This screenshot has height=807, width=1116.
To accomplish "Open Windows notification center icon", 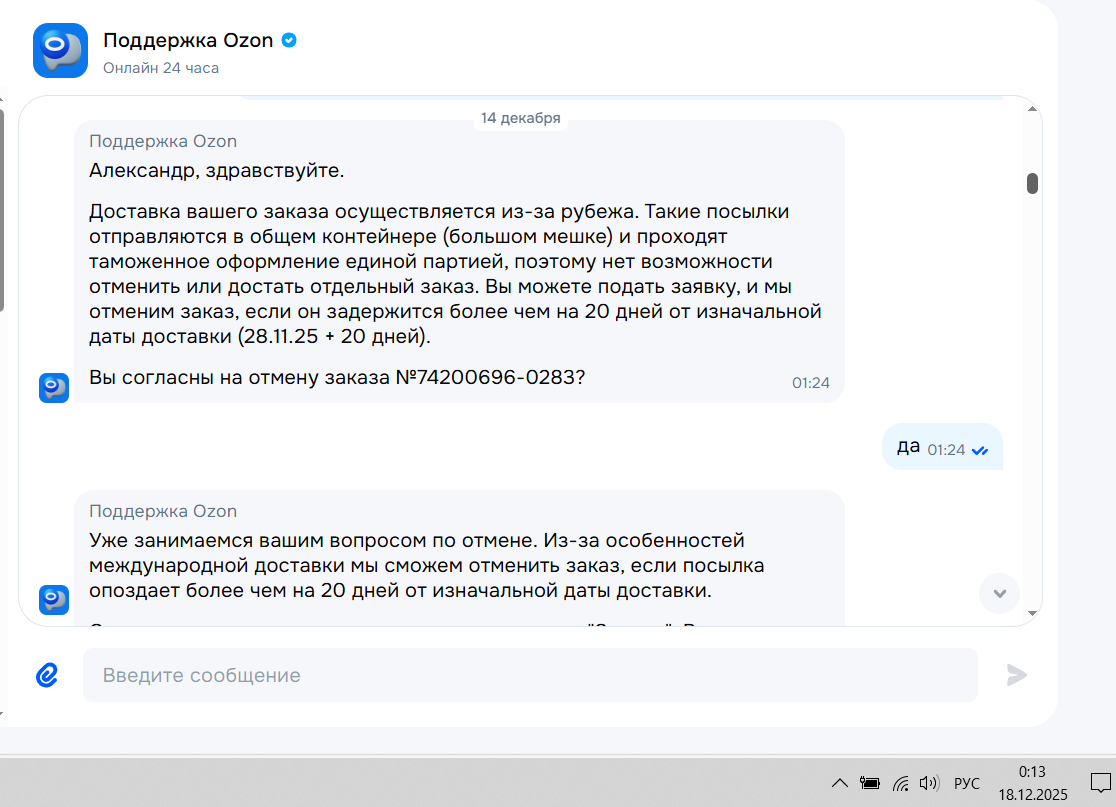I will pos(1100,784).
